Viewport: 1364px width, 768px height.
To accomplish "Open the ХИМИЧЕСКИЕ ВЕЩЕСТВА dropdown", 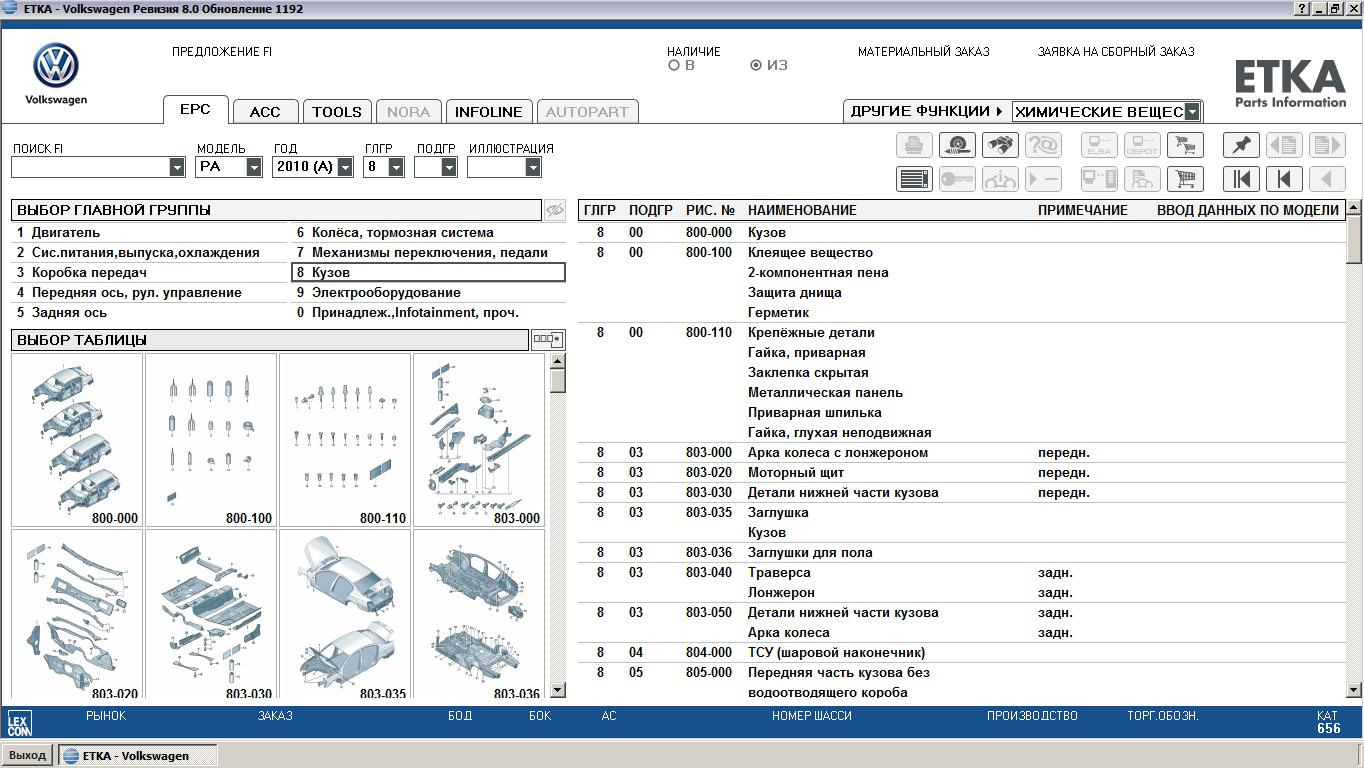I will 1192,112.
